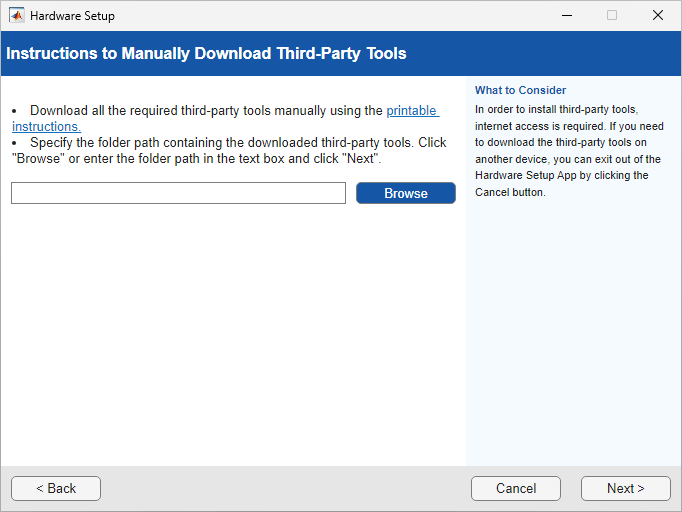The height and width of the screenshot is (512, 682).
Task: Proceed with the Next button
Action: coord(625,488)
